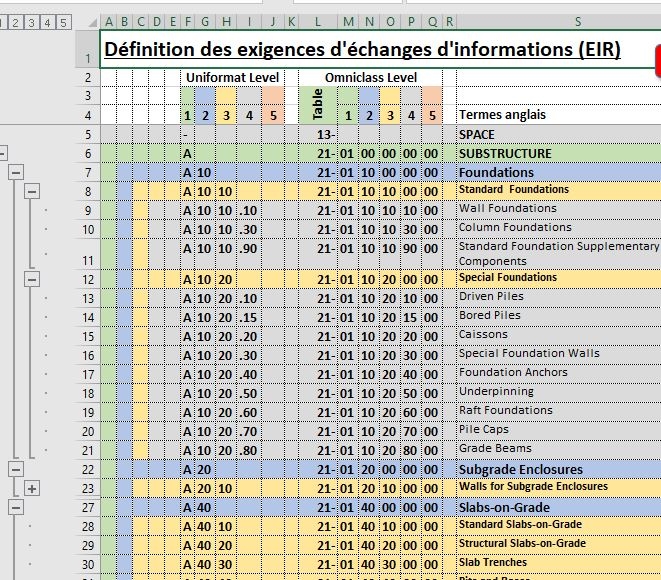Select the Subgrade Enclosures cell

click(559, 469)
